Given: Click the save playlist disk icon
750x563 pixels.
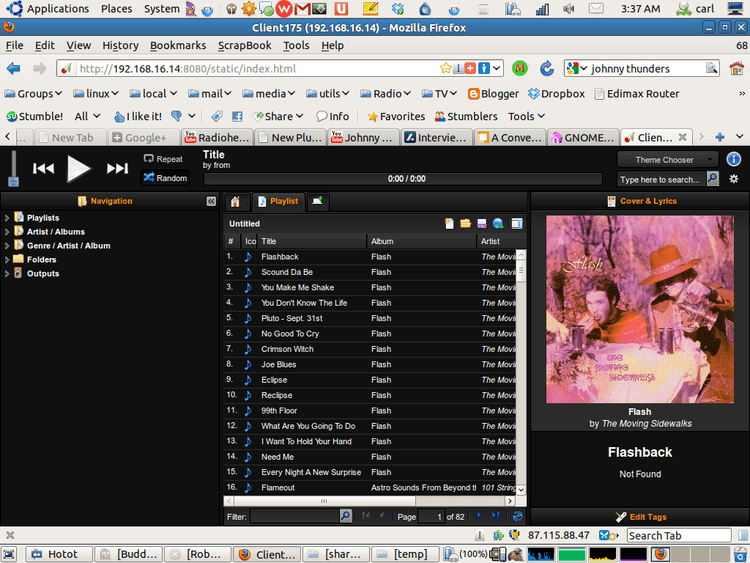Looking at the screenshot, I should coord(482,223).
